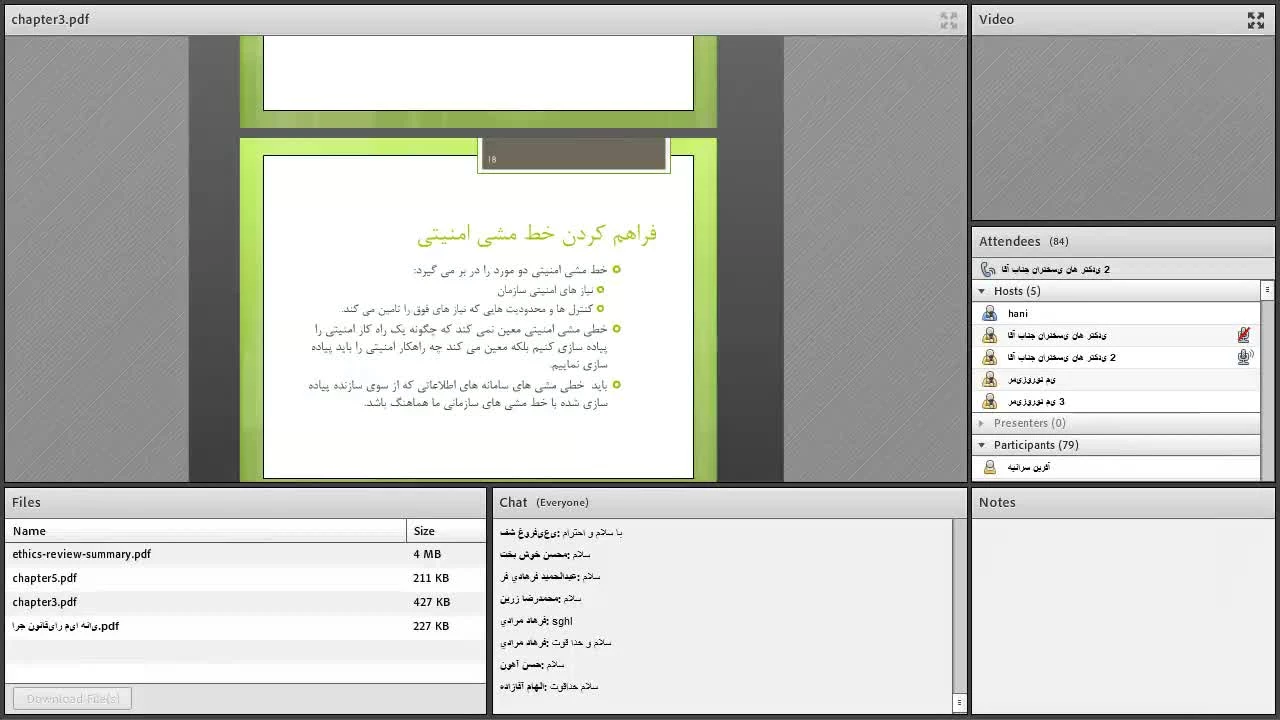
Task: Open the Attendees pod options menu icon
Action: [x=1267, y=290]
